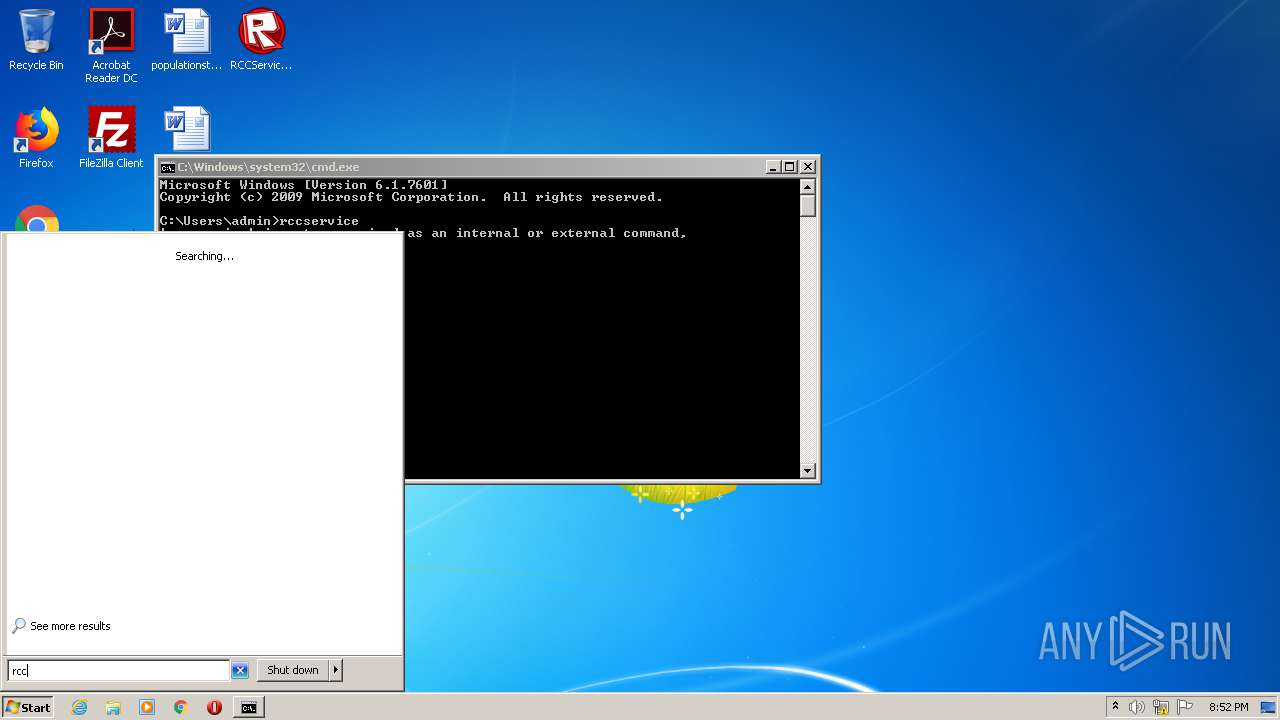
Task: Click the 8:52 PM taskbar clock
Action: (1228, 707)
